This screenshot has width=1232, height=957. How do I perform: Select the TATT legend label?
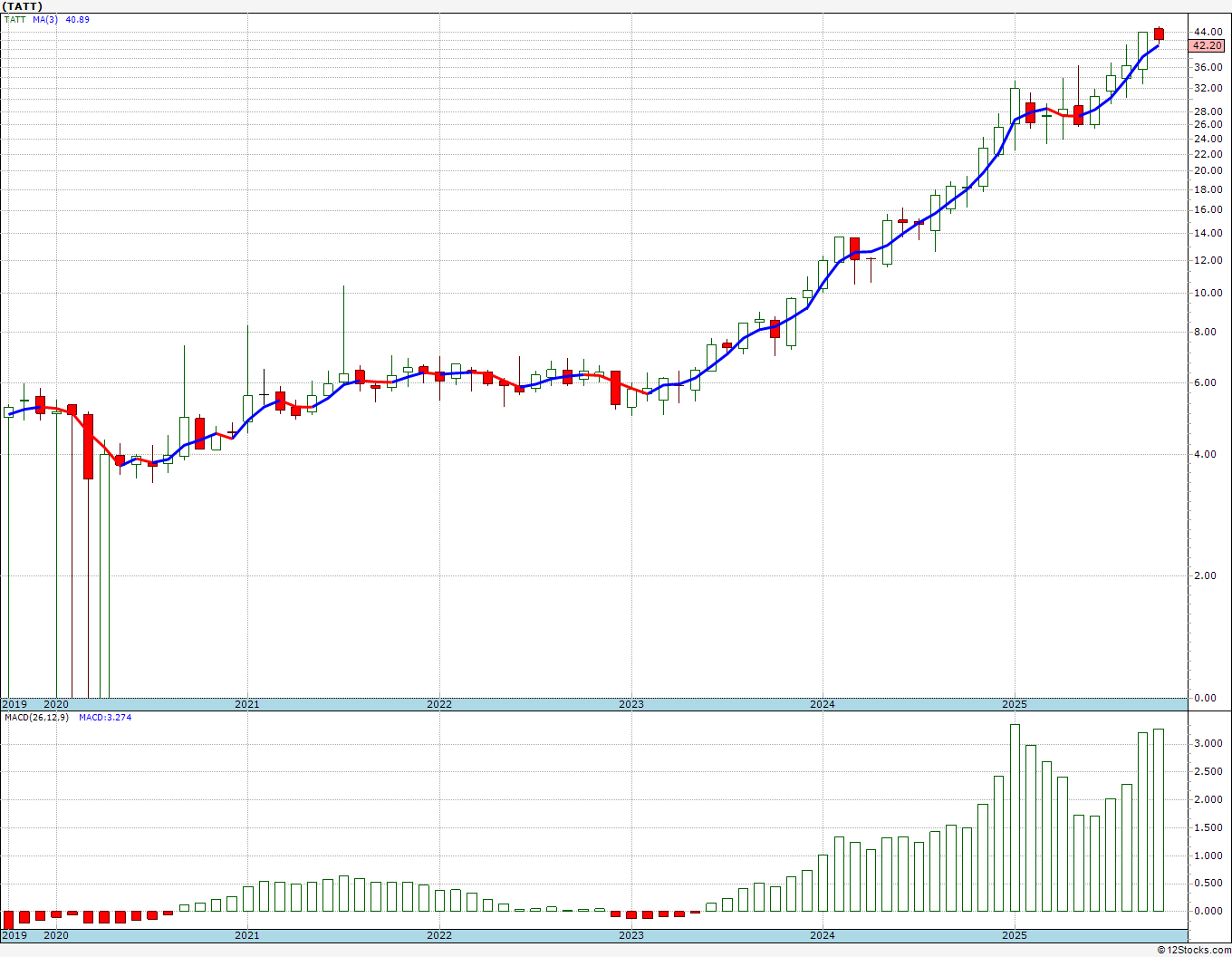point(14,19)
